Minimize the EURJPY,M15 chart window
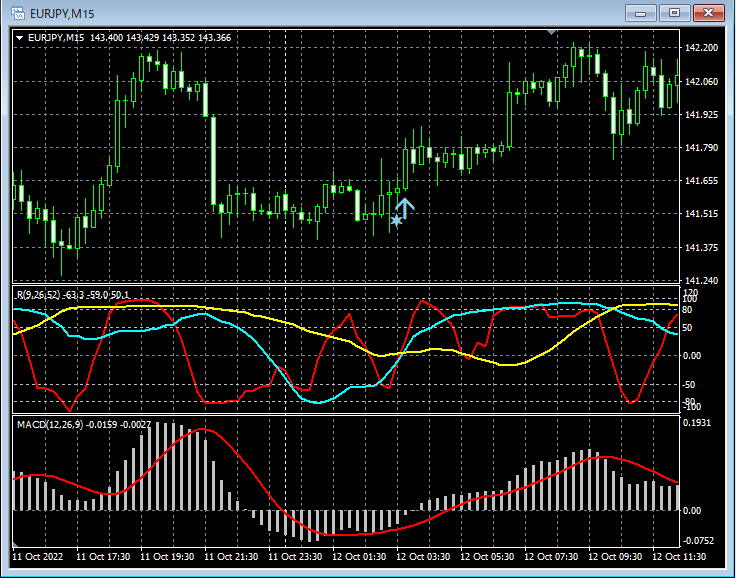737x578 pixels. tap(641, 12)
